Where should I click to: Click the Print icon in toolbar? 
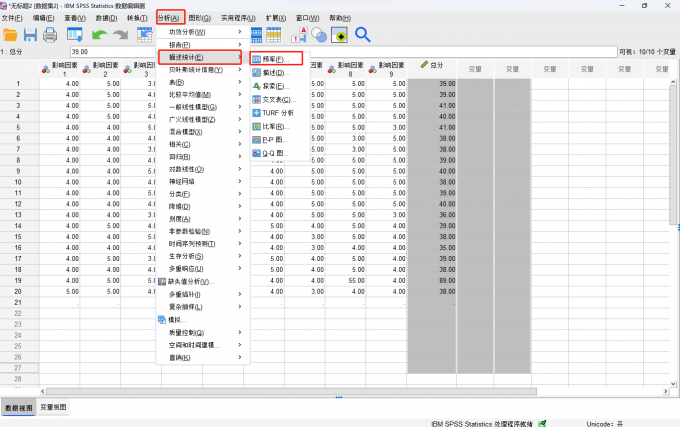(x=50, y=35)
